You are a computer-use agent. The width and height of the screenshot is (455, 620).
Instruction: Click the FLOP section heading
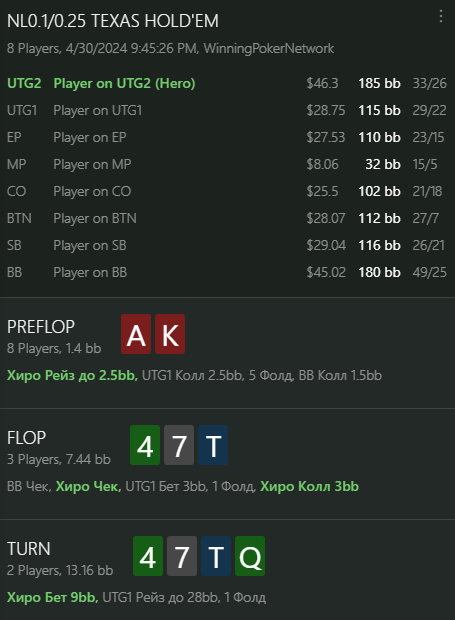click(x=26, y=438)
